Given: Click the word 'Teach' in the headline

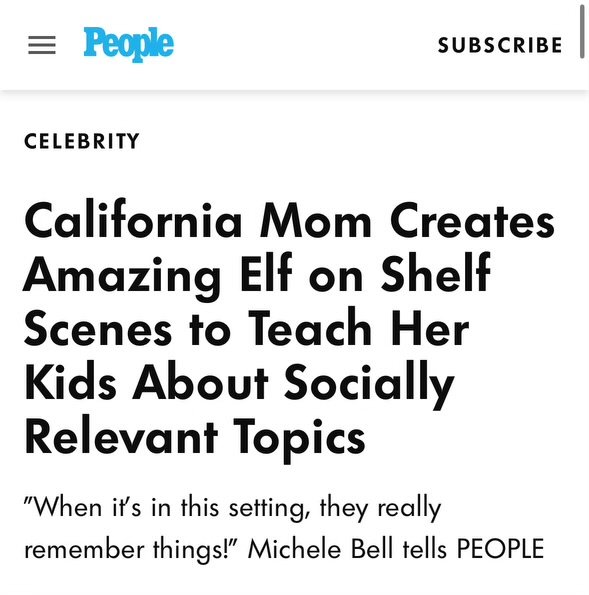Looking at the screenshot, I should (309, 327).
